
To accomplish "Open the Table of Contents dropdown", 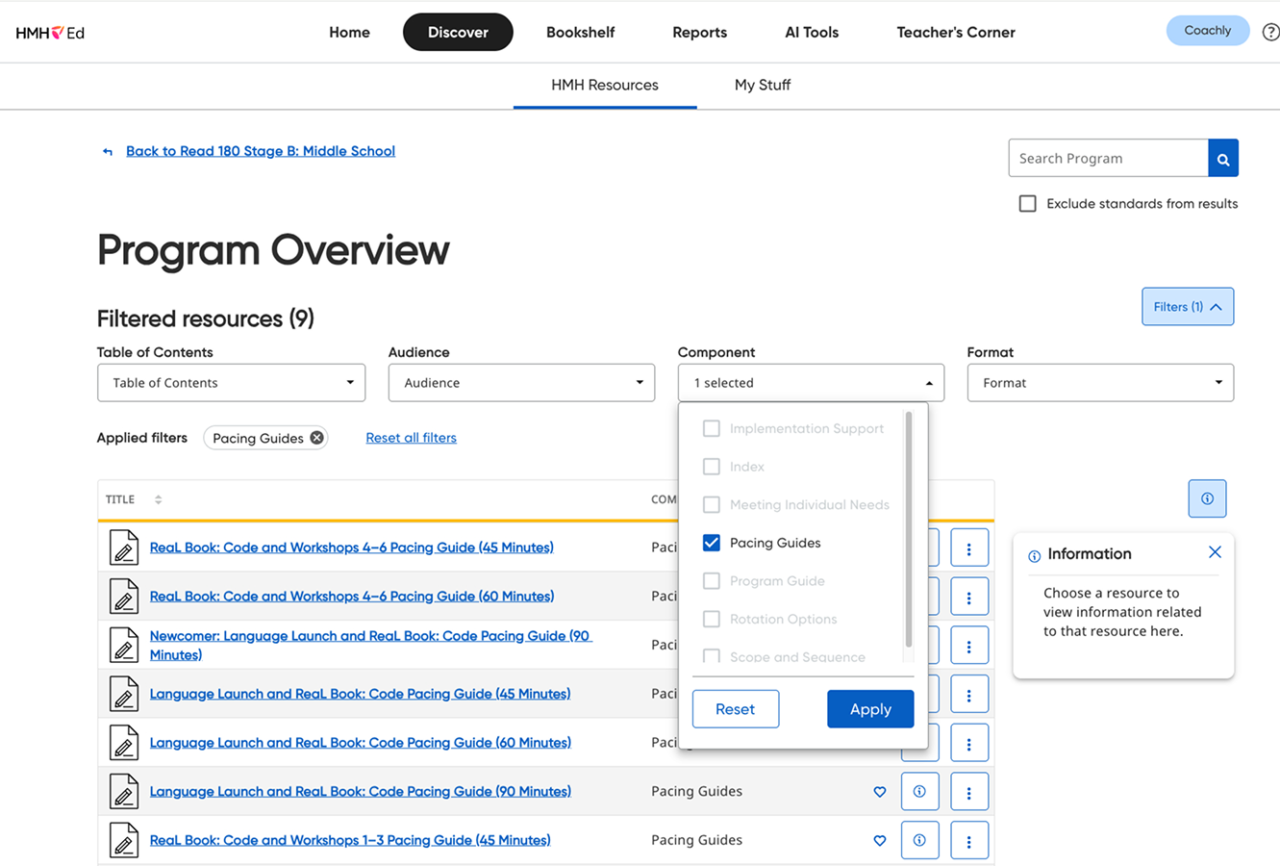I will [231, 383].
